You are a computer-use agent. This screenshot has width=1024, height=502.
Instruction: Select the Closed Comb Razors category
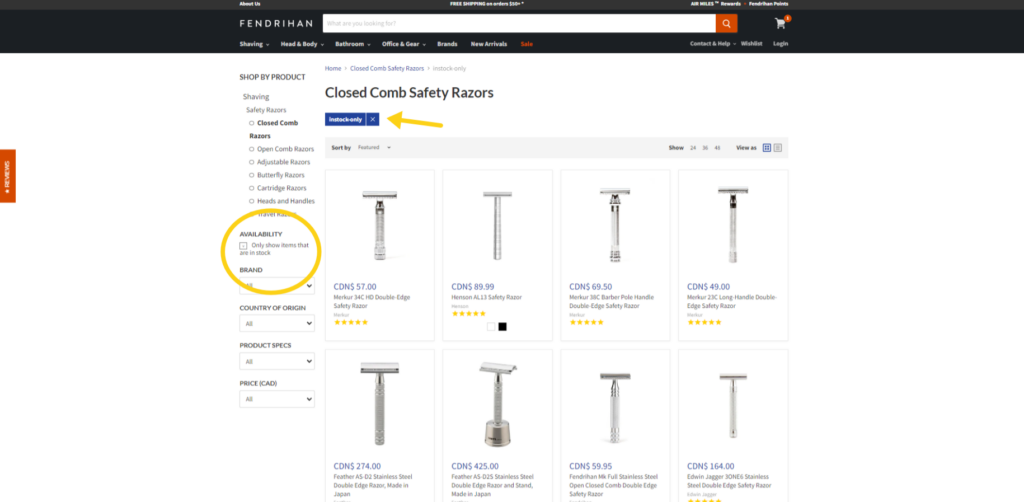(273, 129)
